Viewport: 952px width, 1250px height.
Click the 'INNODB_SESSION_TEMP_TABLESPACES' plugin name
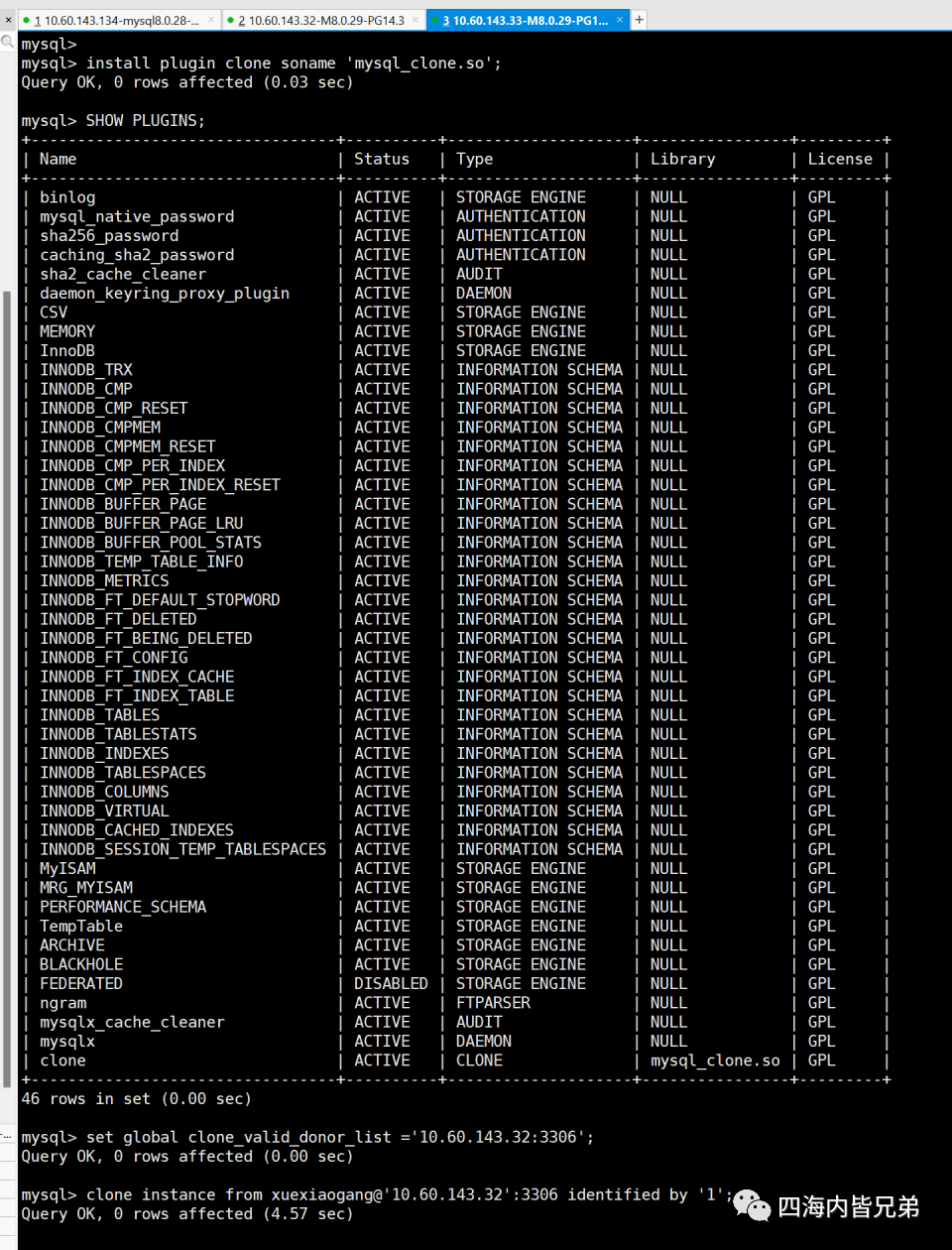pyautogui.click(x=183, y=849)
